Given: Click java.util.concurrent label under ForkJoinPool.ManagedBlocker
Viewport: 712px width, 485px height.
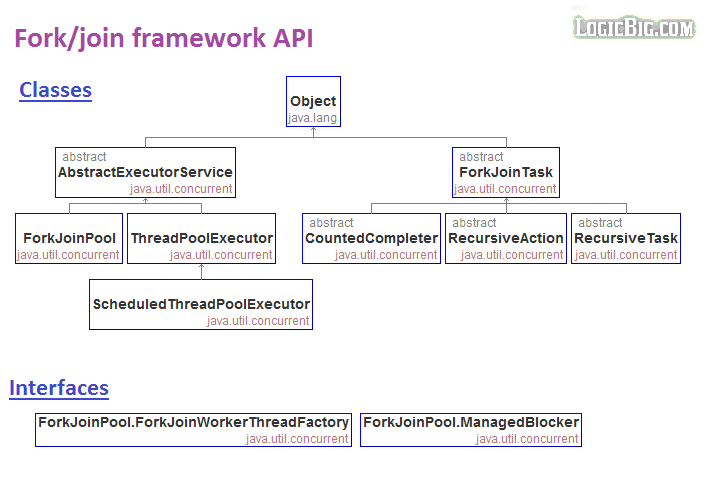Looking at the screenshot, I should click(526, 438).
